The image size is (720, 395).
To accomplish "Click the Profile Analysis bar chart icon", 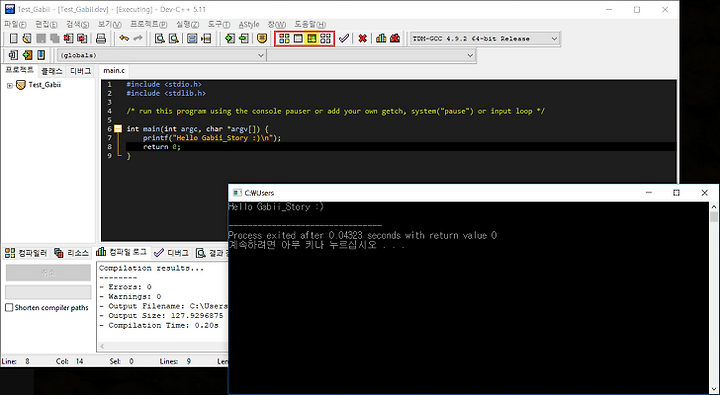I will pos(381,39).
